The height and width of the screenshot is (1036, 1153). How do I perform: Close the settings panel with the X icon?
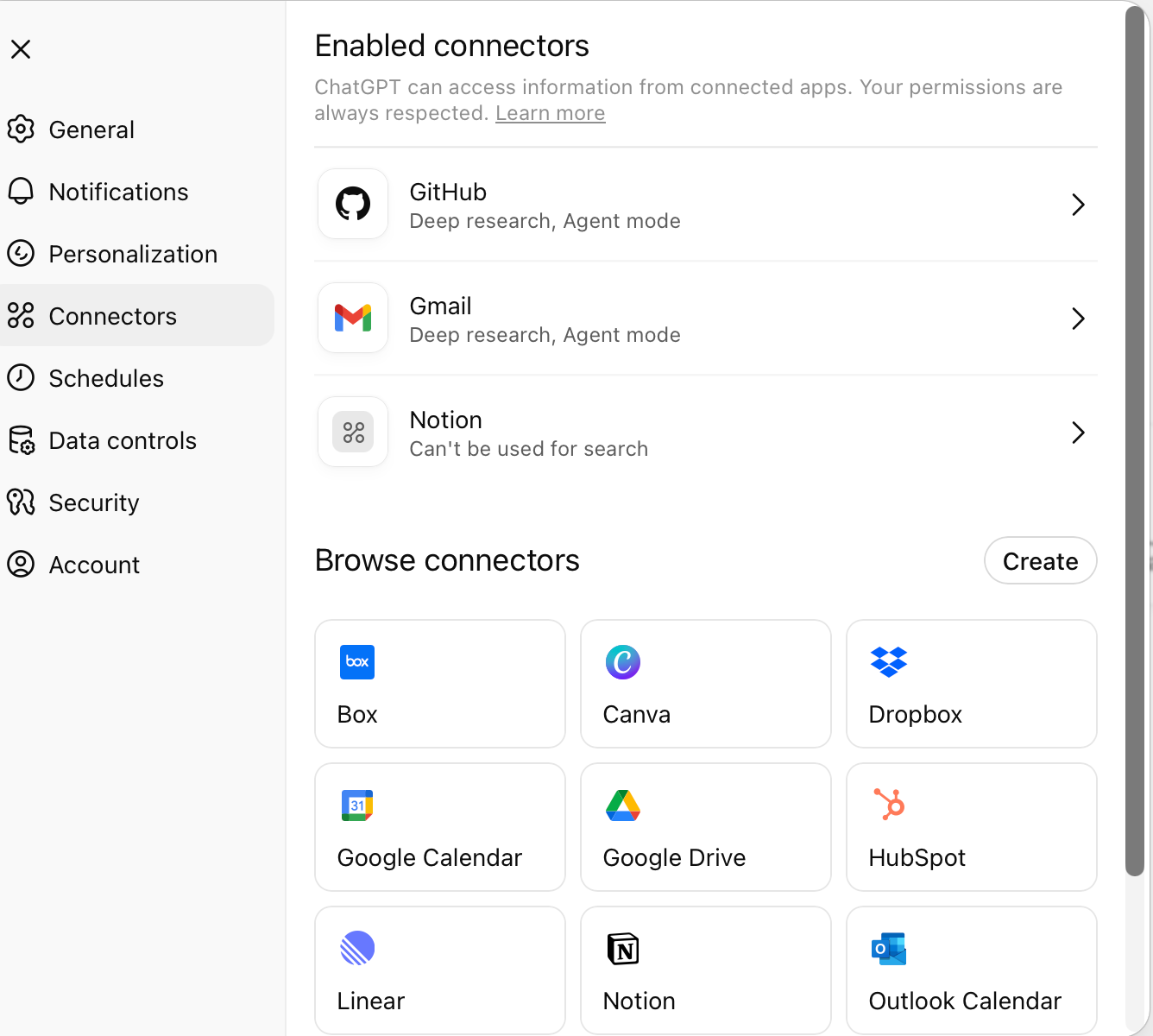(21, 49)
